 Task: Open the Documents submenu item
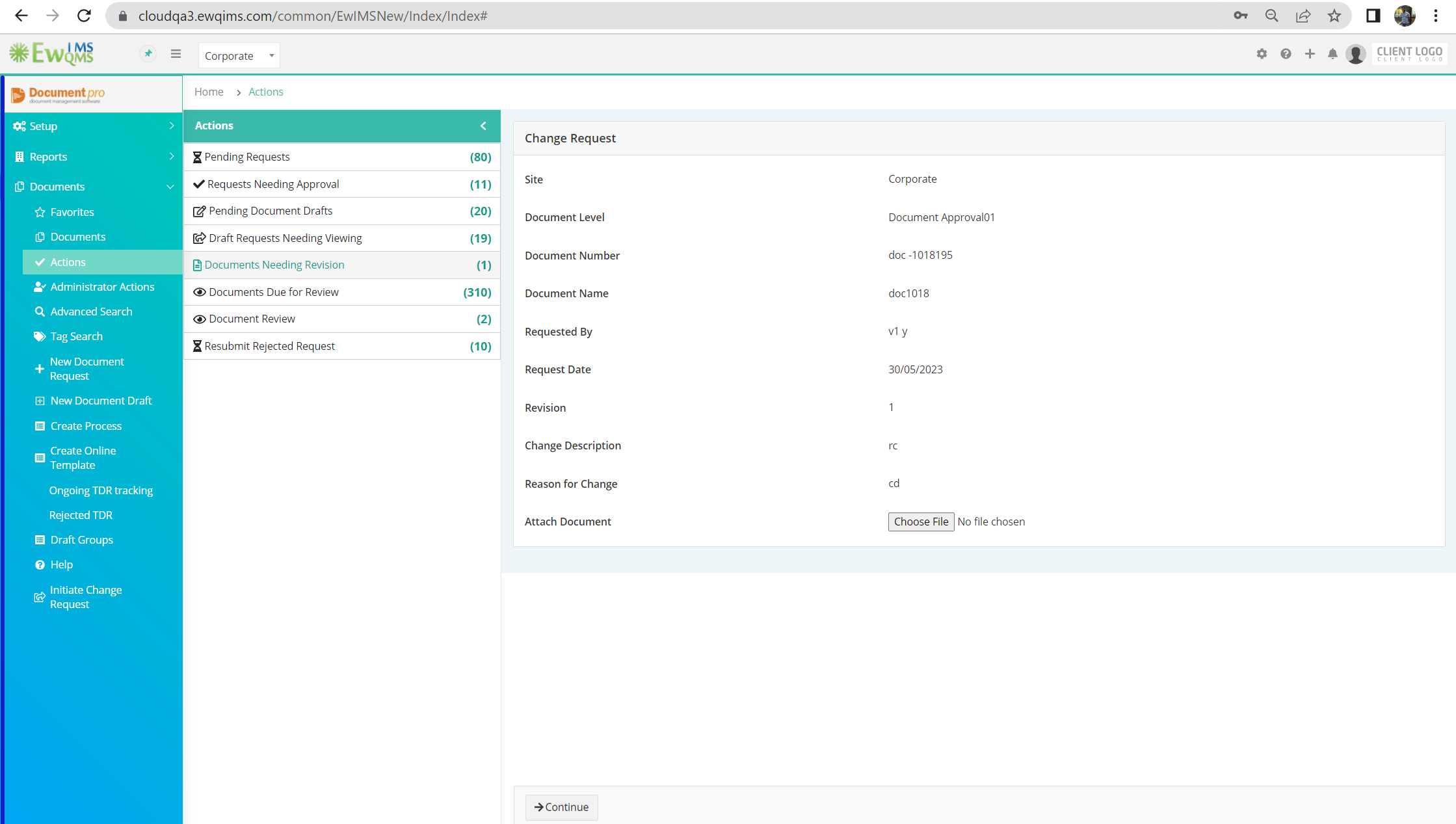coord(78,237)
